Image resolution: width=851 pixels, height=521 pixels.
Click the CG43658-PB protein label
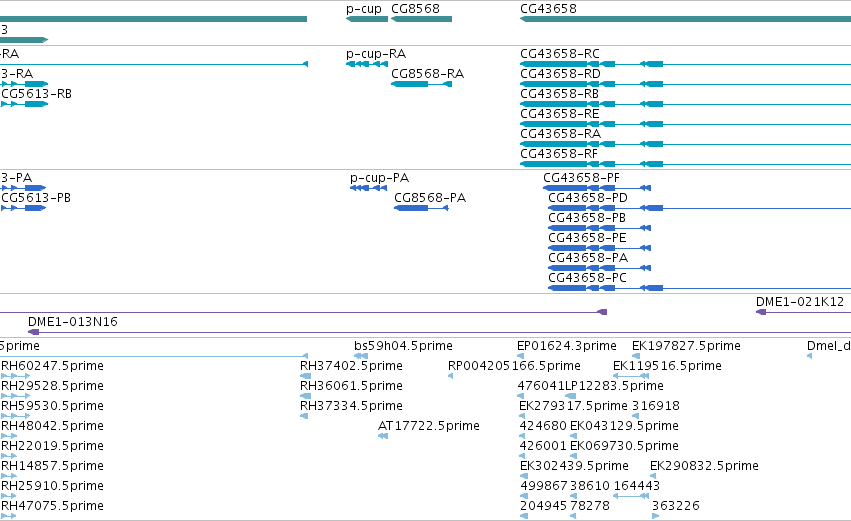click(x=587, y=218)
